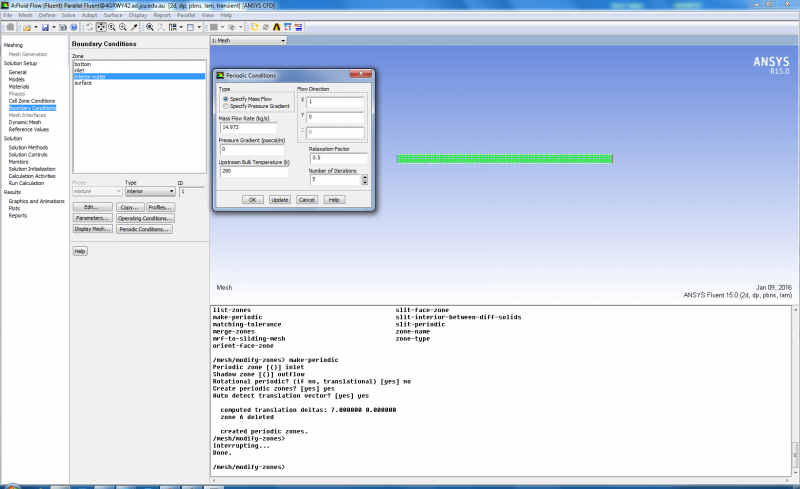The width and height of the screenshot is (800, 489).
Task: Open dropdown arrow next to window layout icon
Action: [199, 28]
